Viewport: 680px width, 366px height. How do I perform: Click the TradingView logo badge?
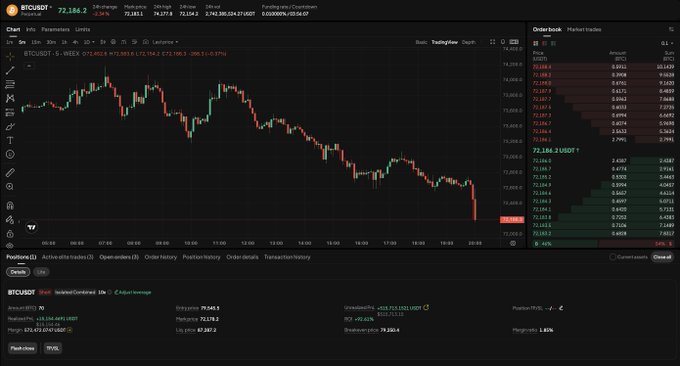[x=31, y=227]
